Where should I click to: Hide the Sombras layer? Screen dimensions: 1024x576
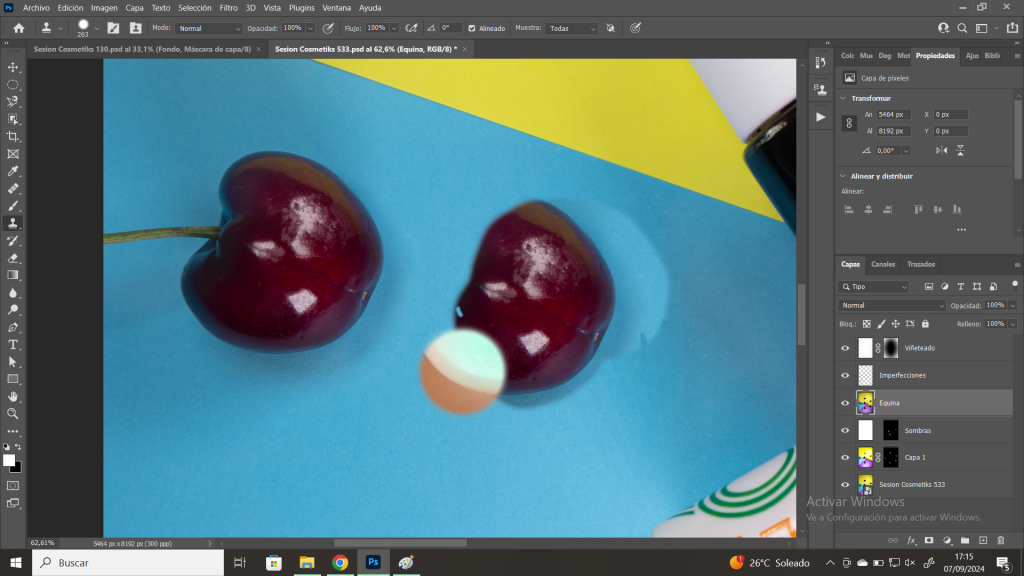click(844, 431)
